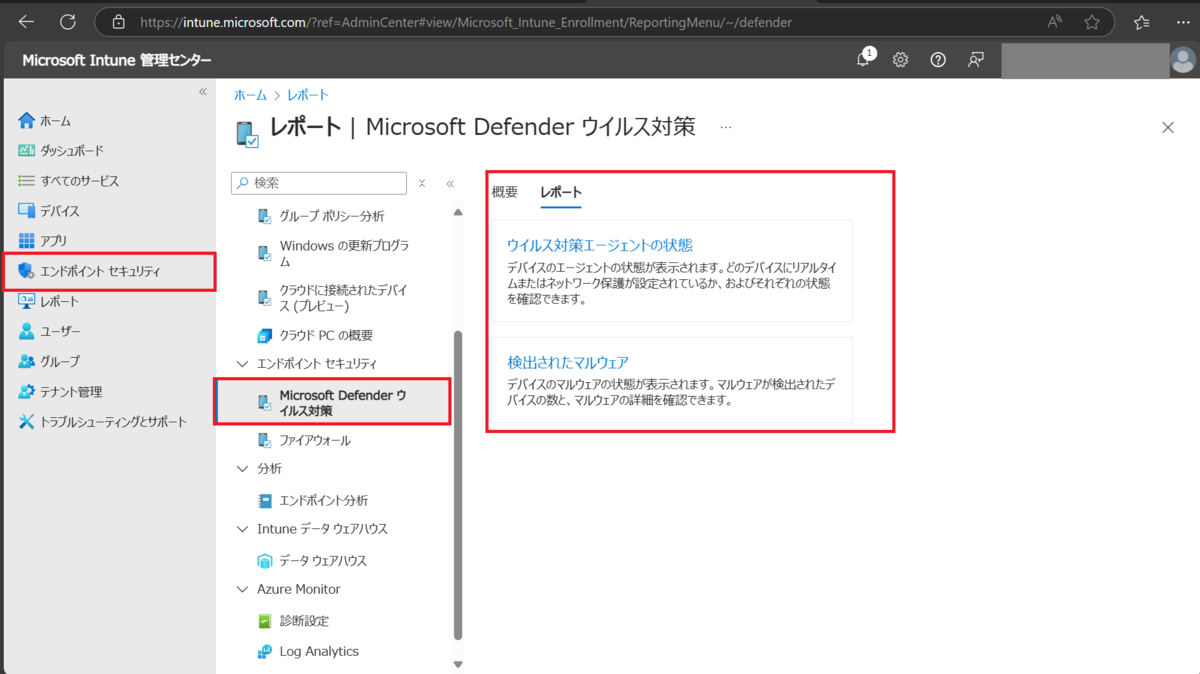Screen dimensions: 1200x674
Task: Click the menu scroll up arrow
Action: tap(458, 212)
